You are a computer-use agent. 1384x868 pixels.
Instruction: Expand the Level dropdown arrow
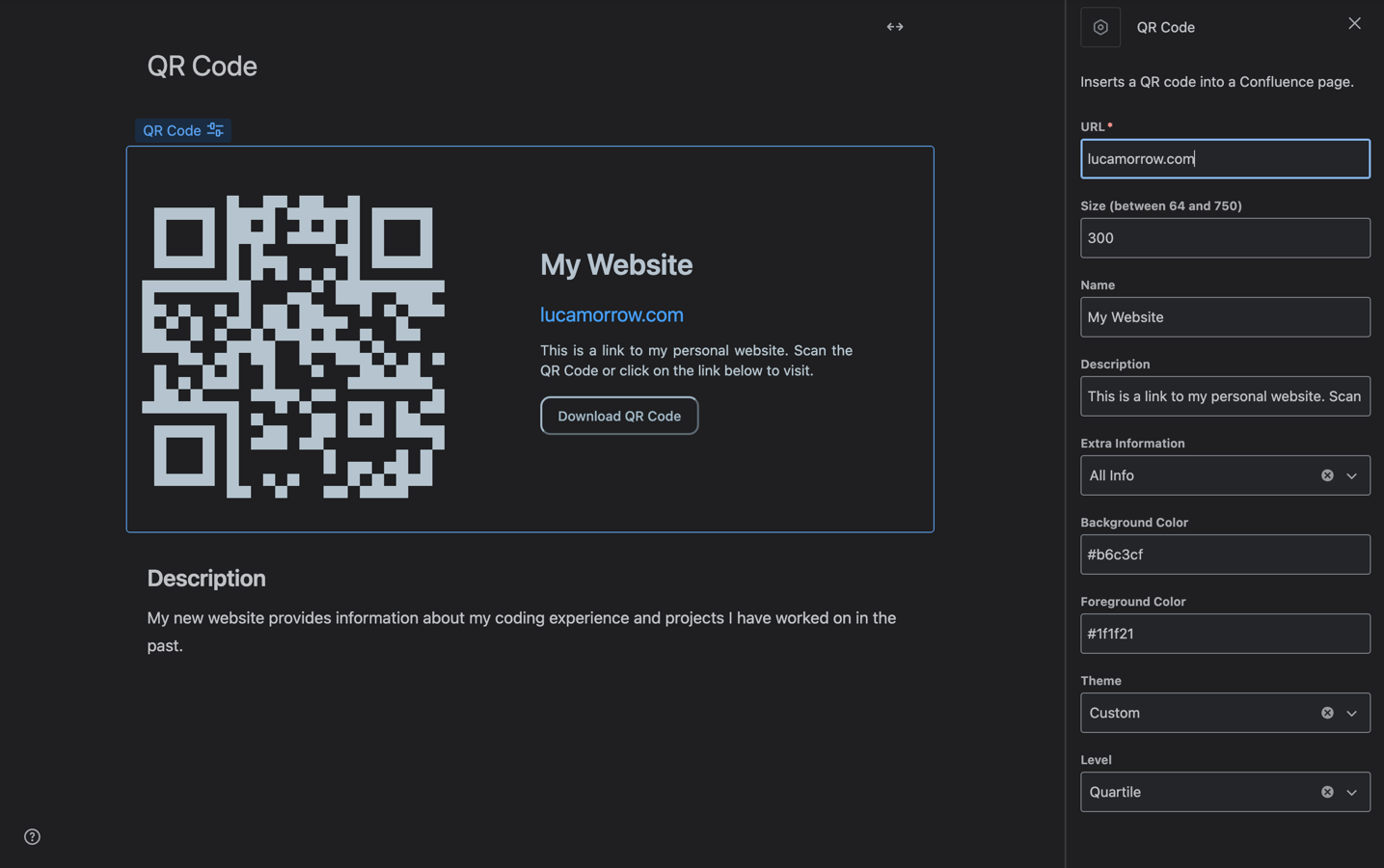(x=1352, y=792)
